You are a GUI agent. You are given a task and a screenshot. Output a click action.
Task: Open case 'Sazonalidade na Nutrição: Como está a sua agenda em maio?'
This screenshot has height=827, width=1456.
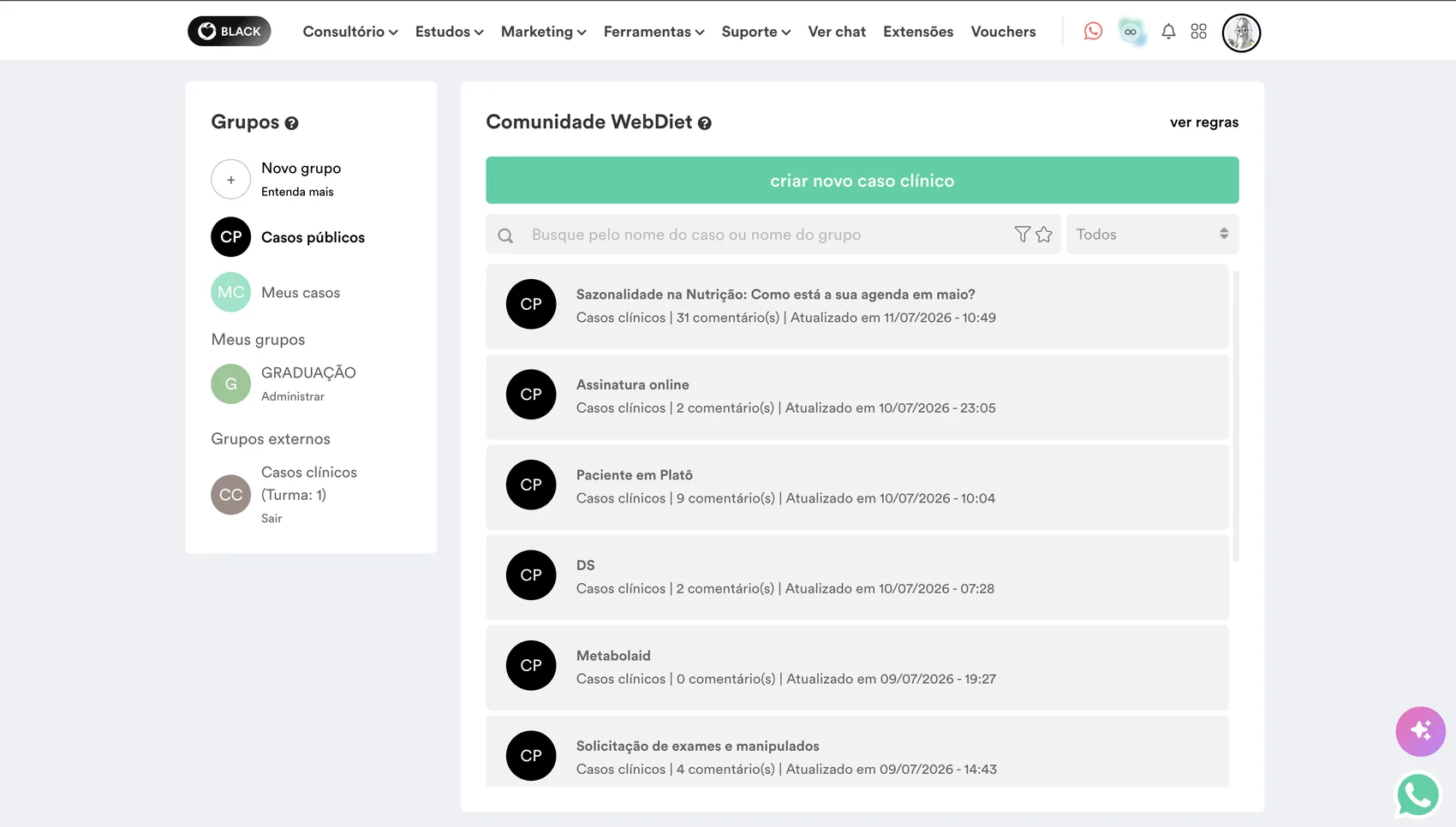click(775, 295)
